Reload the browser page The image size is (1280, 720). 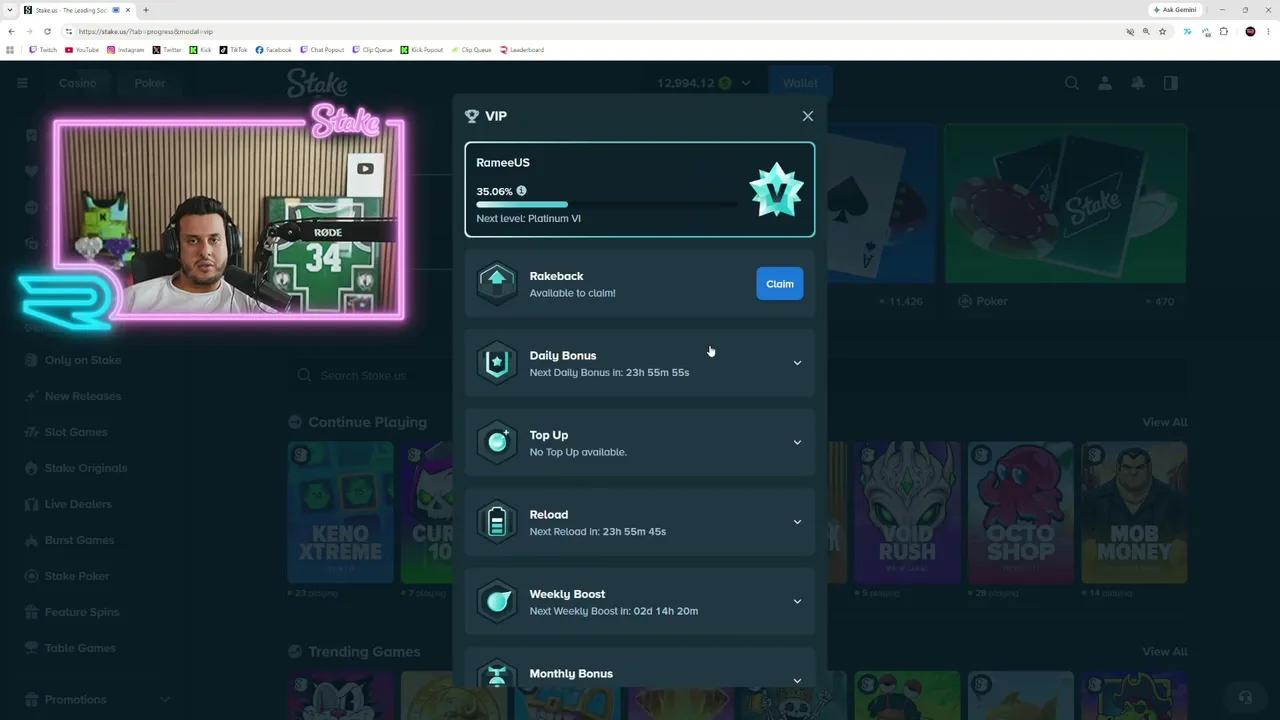(x=47, y=31)
